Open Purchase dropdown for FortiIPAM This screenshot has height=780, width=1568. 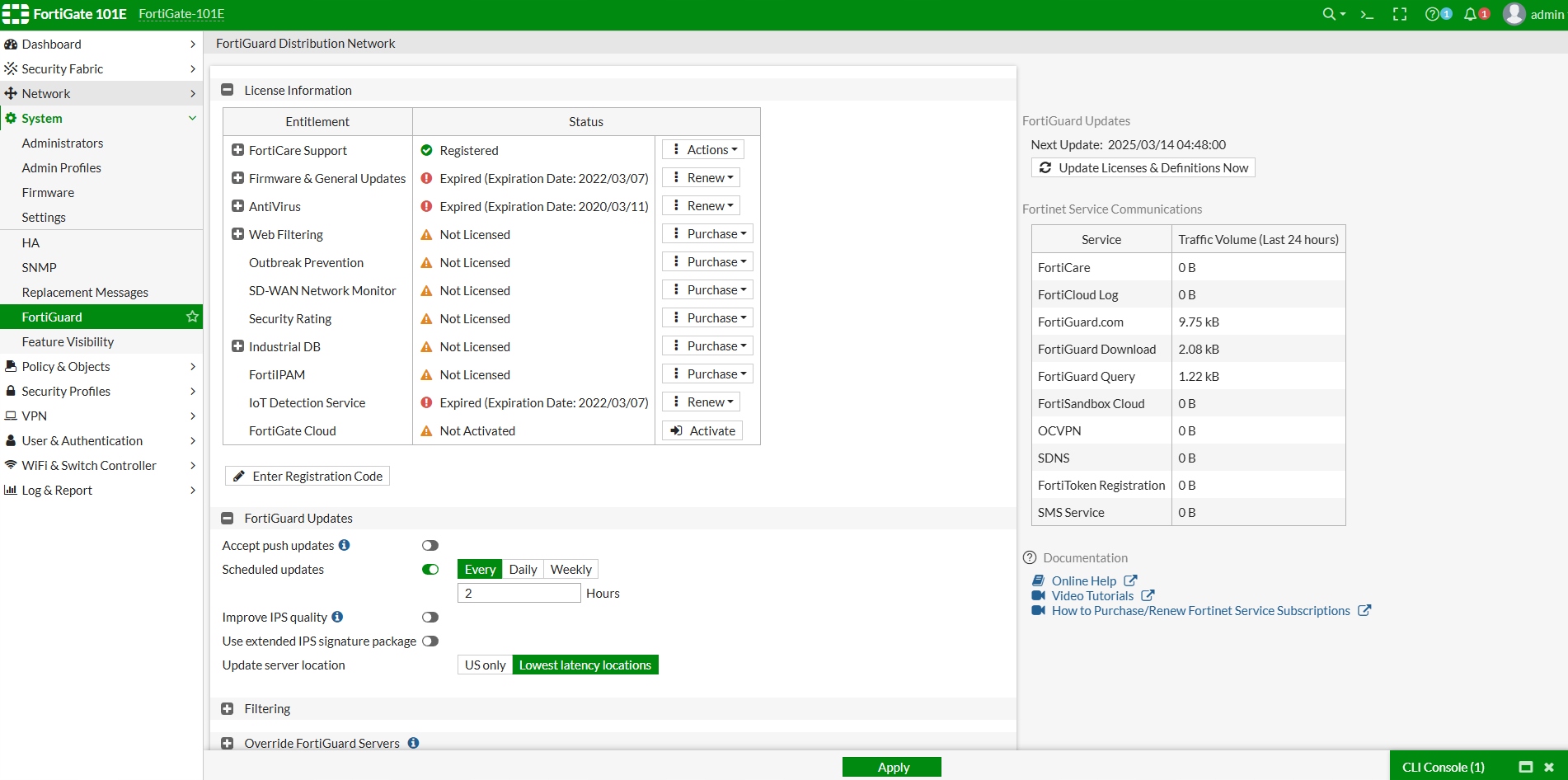(707, 374)
